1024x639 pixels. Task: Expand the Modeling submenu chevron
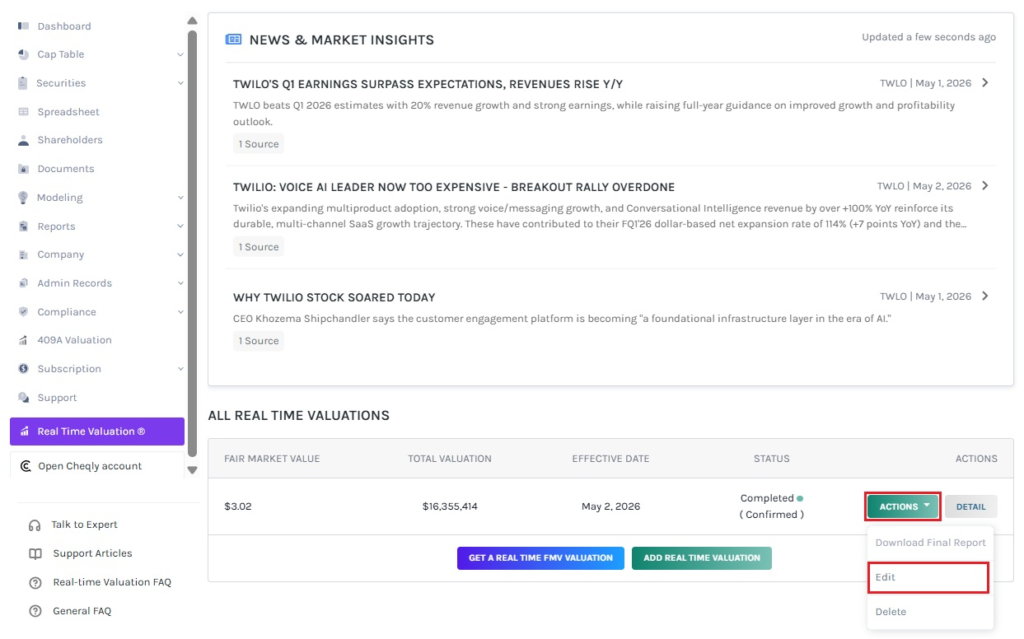180,197
